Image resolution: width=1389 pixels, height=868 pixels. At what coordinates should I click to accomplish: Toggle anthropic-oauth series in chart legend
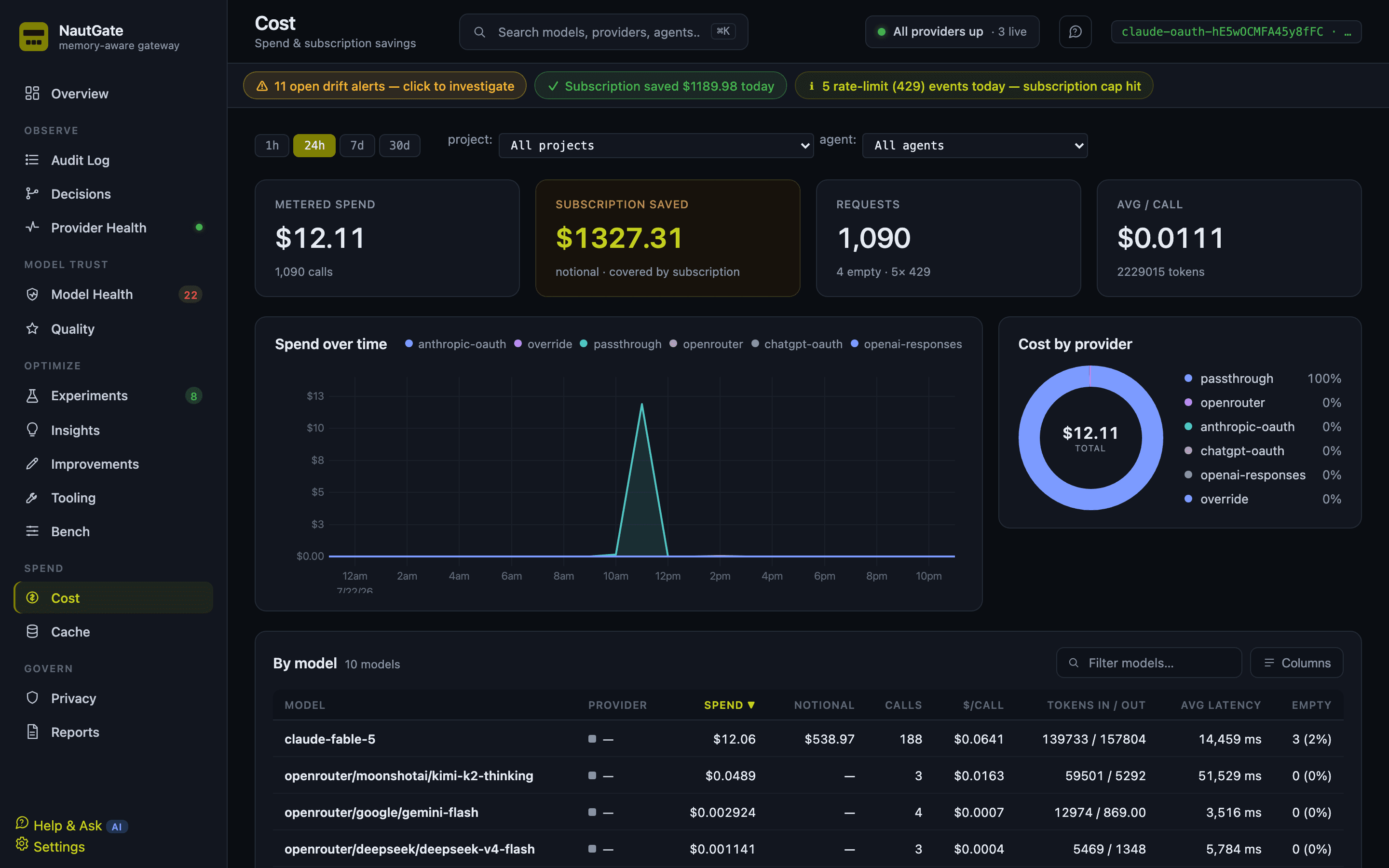coord(456,344)
